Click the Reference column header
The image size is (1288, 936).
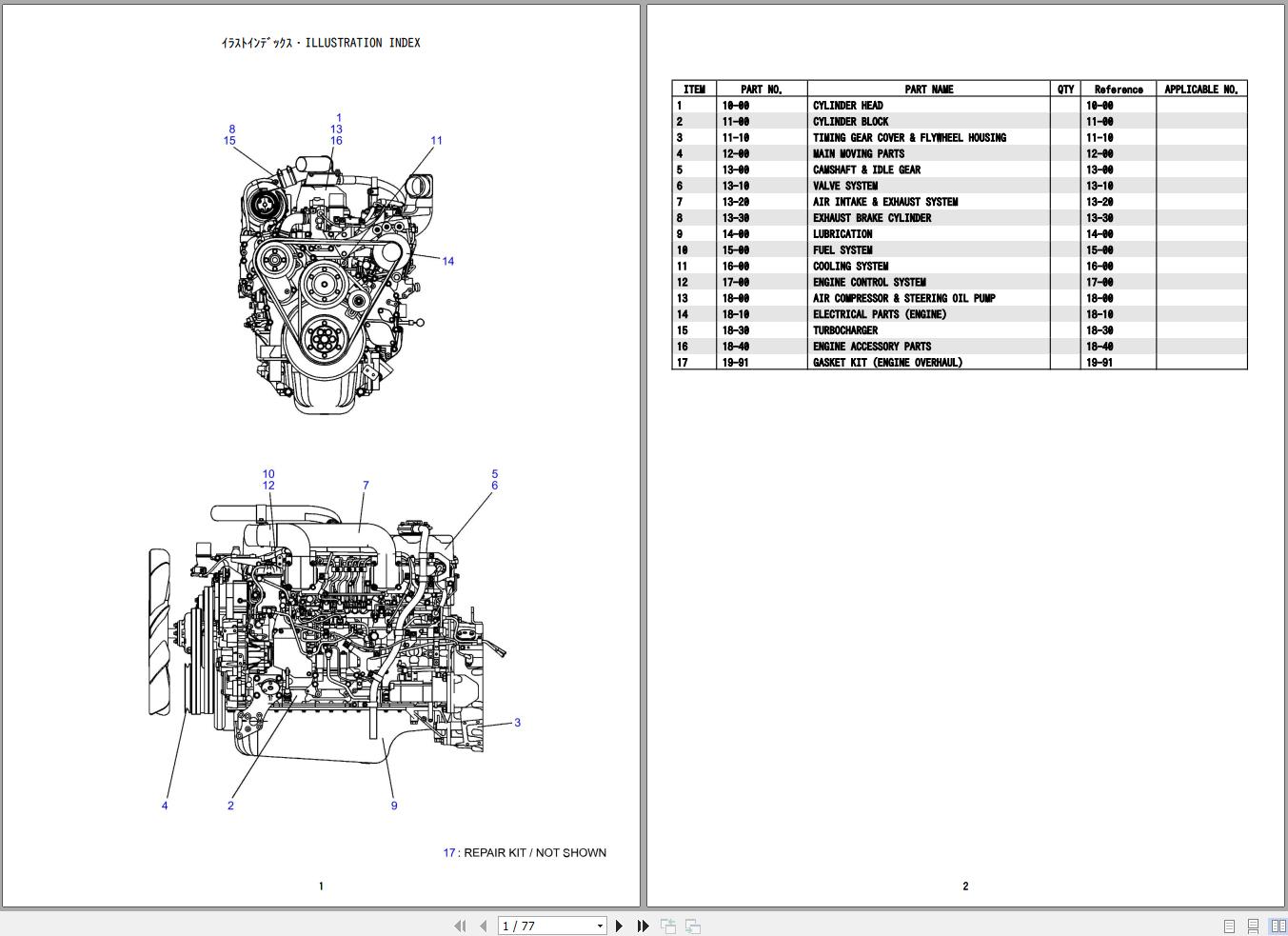[1119, 90]
